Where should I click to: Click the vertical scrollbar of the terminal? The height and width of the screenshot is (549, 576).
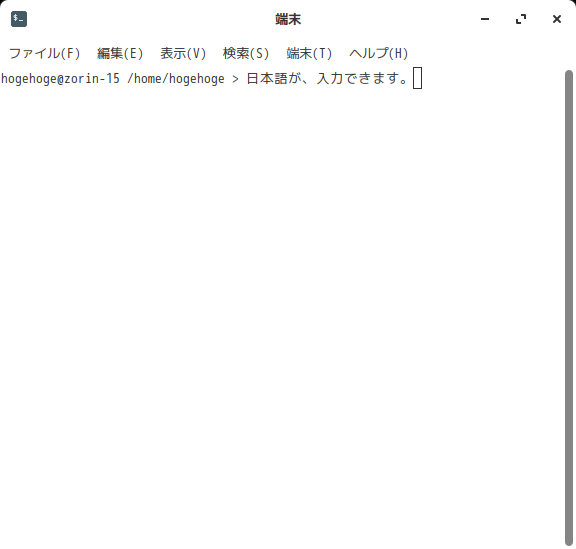[569, 308]
